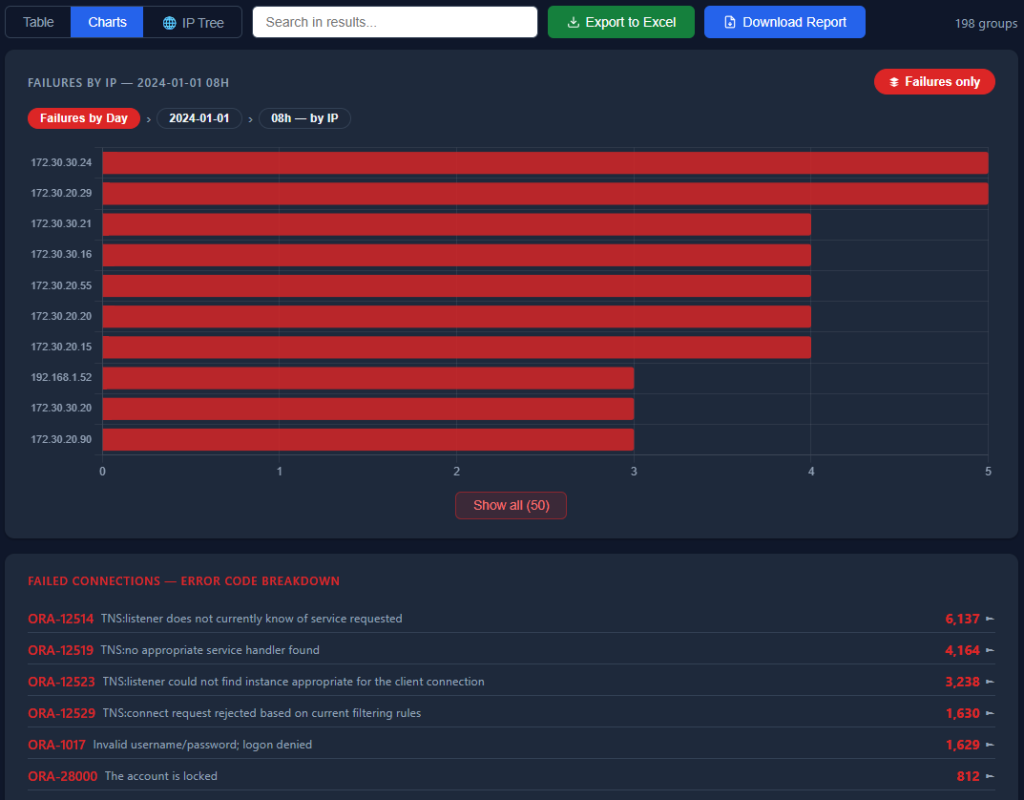Click the ORA-12523 error code
The width and height of the screenshot is (1024, 800).
click(61, 682)
